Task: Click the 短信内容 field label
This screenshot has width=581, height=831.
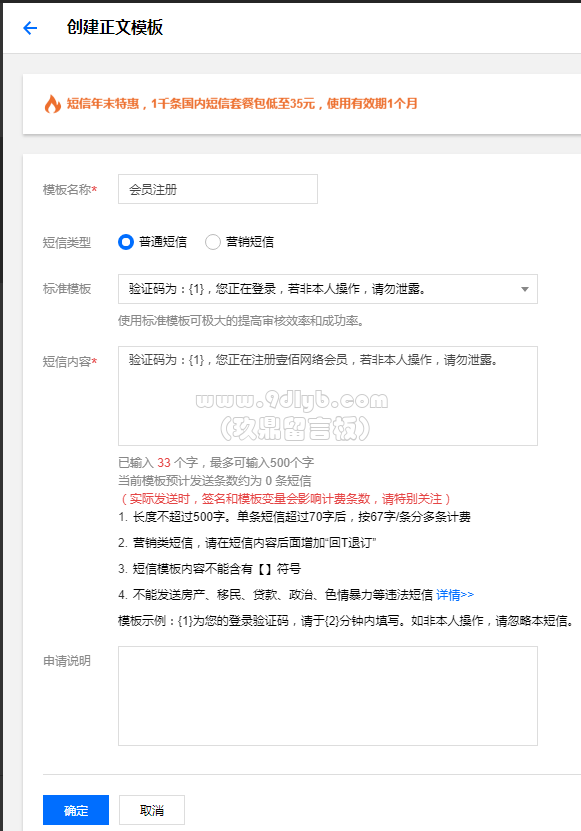Action: [70, 362]
